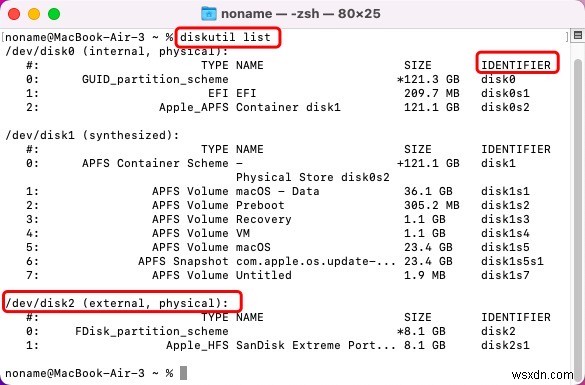Click 'Physical Store disk0s2' text

coord(313,177)
